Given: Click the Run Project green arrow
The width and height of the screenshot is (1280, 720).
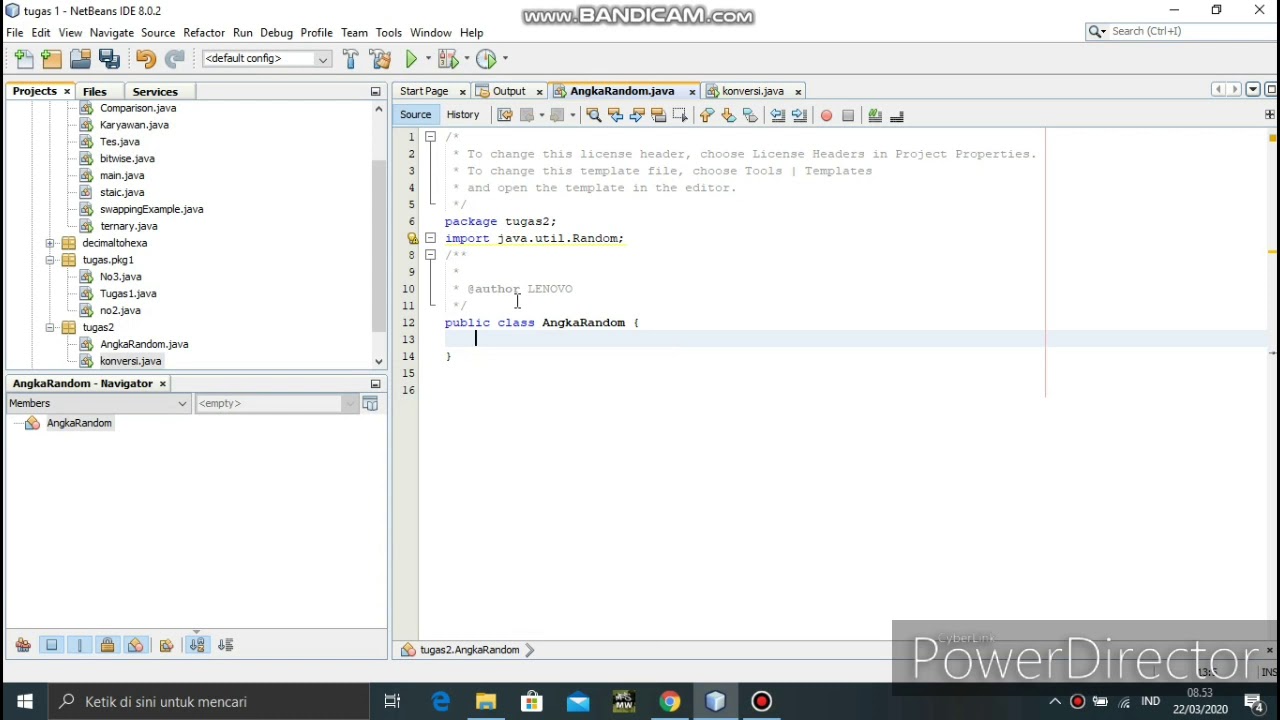Looking at the screenshot, I should coord(411,59).
